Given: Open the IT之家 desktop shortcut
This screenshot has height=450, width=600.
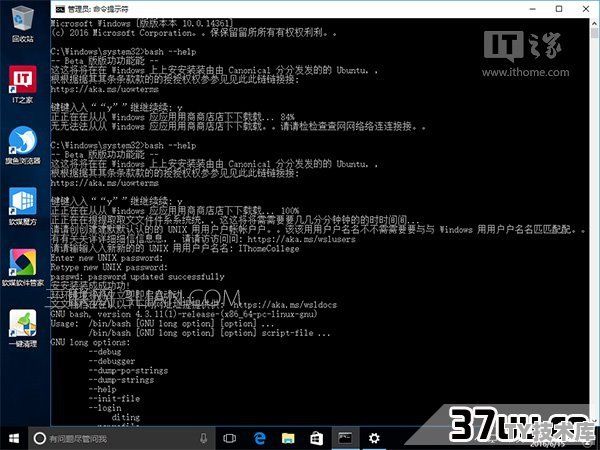Looking at the screenshot, I should tap(23, 85).
